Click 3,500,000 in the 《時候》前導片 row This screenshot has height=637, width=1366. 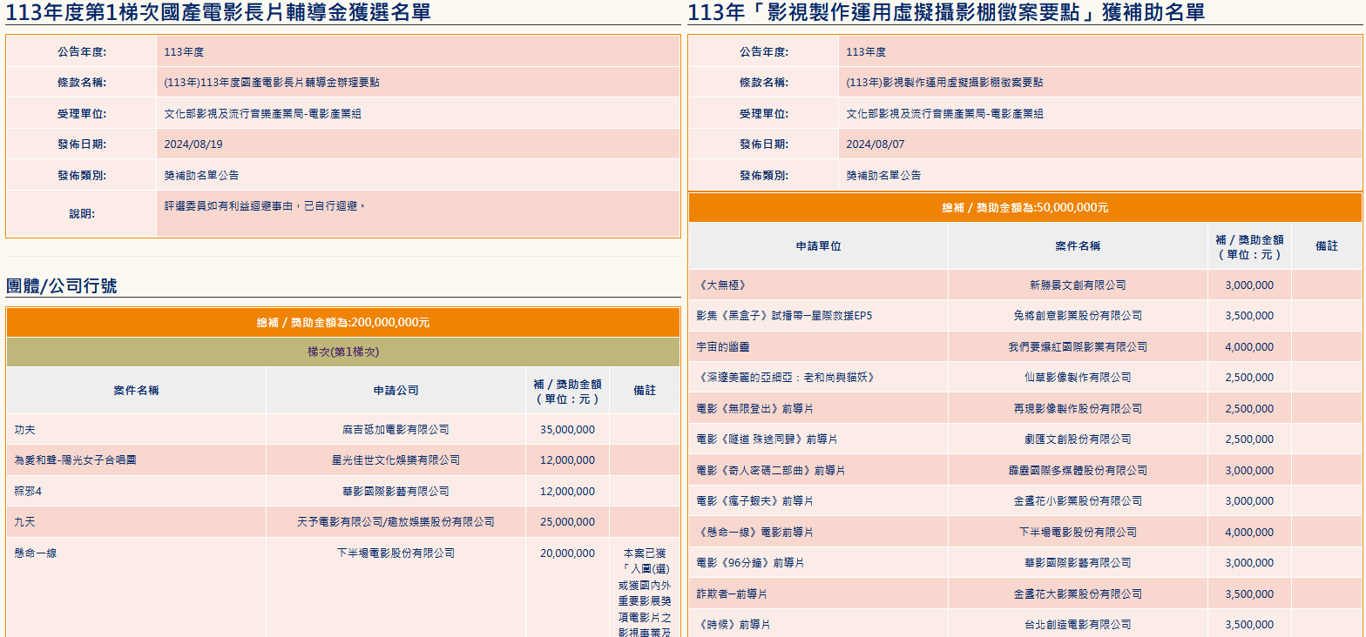coord(1249,625)
